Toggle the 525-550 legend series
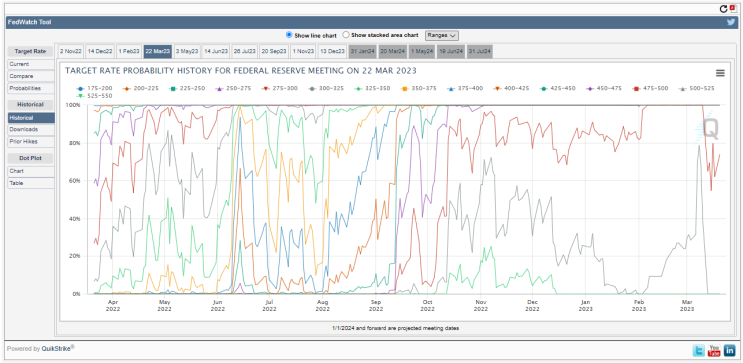The image size is (743, 363). click(x=94, y=96)
